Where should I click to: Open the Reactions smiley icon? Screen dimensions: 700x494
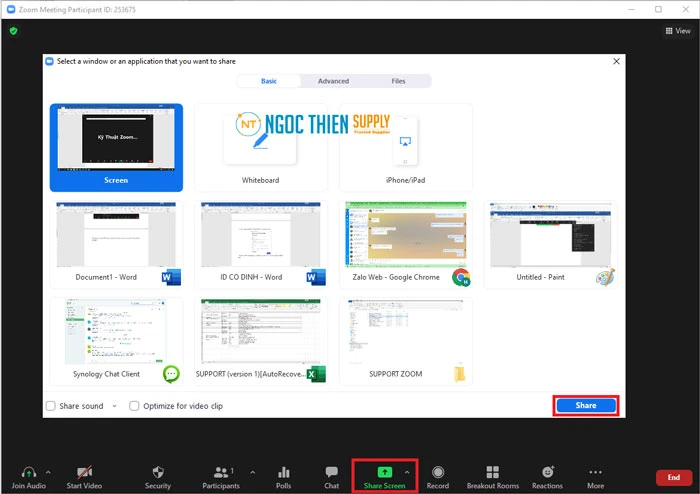tap(548, 472)
